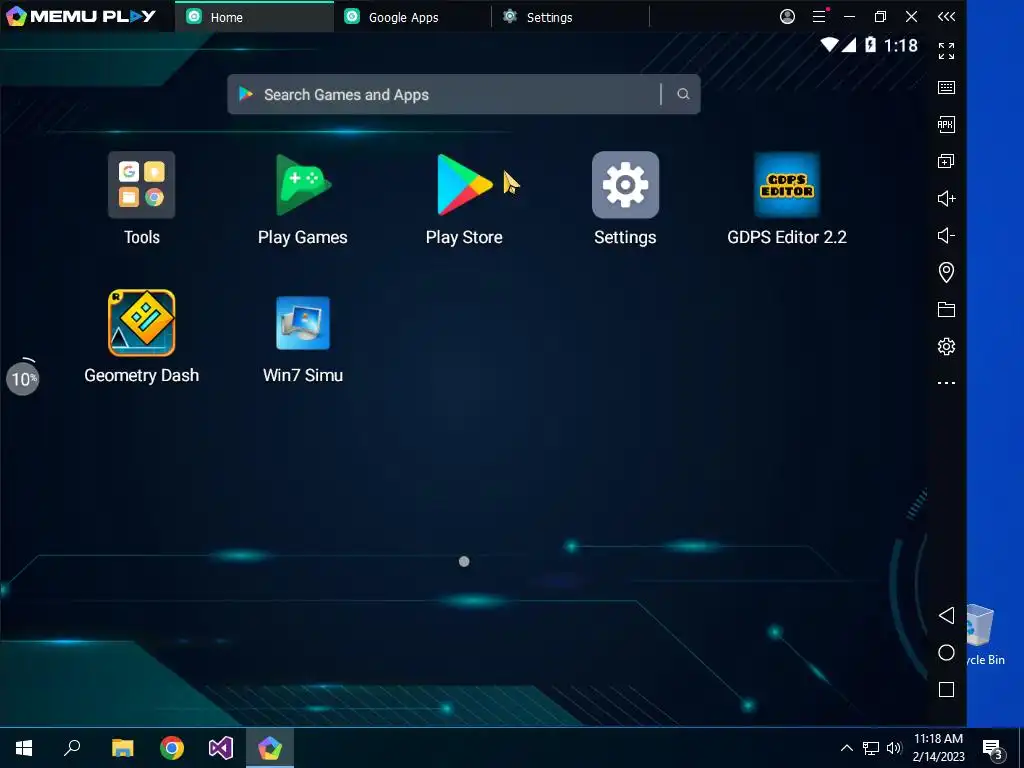Click MEmu Play logo
Viewport: 1024px width, 768px height.
tap(81, 16)
